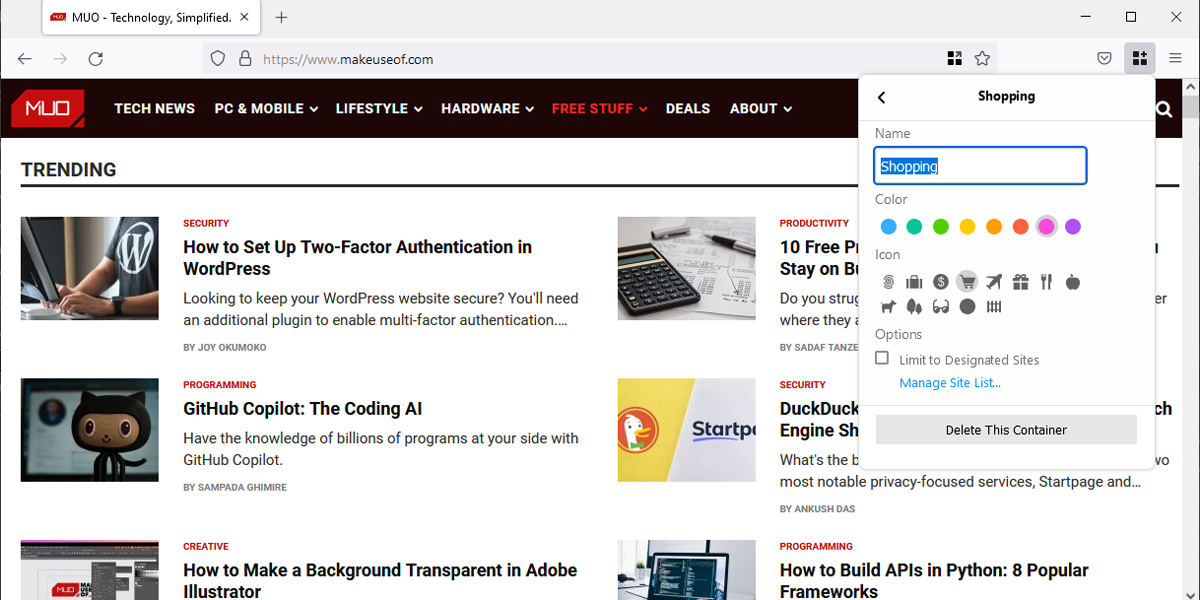The height and width of the screenshot is (600, 1200).
Task: Select the fingerprint container icon
Action: (x=888, y=282)
